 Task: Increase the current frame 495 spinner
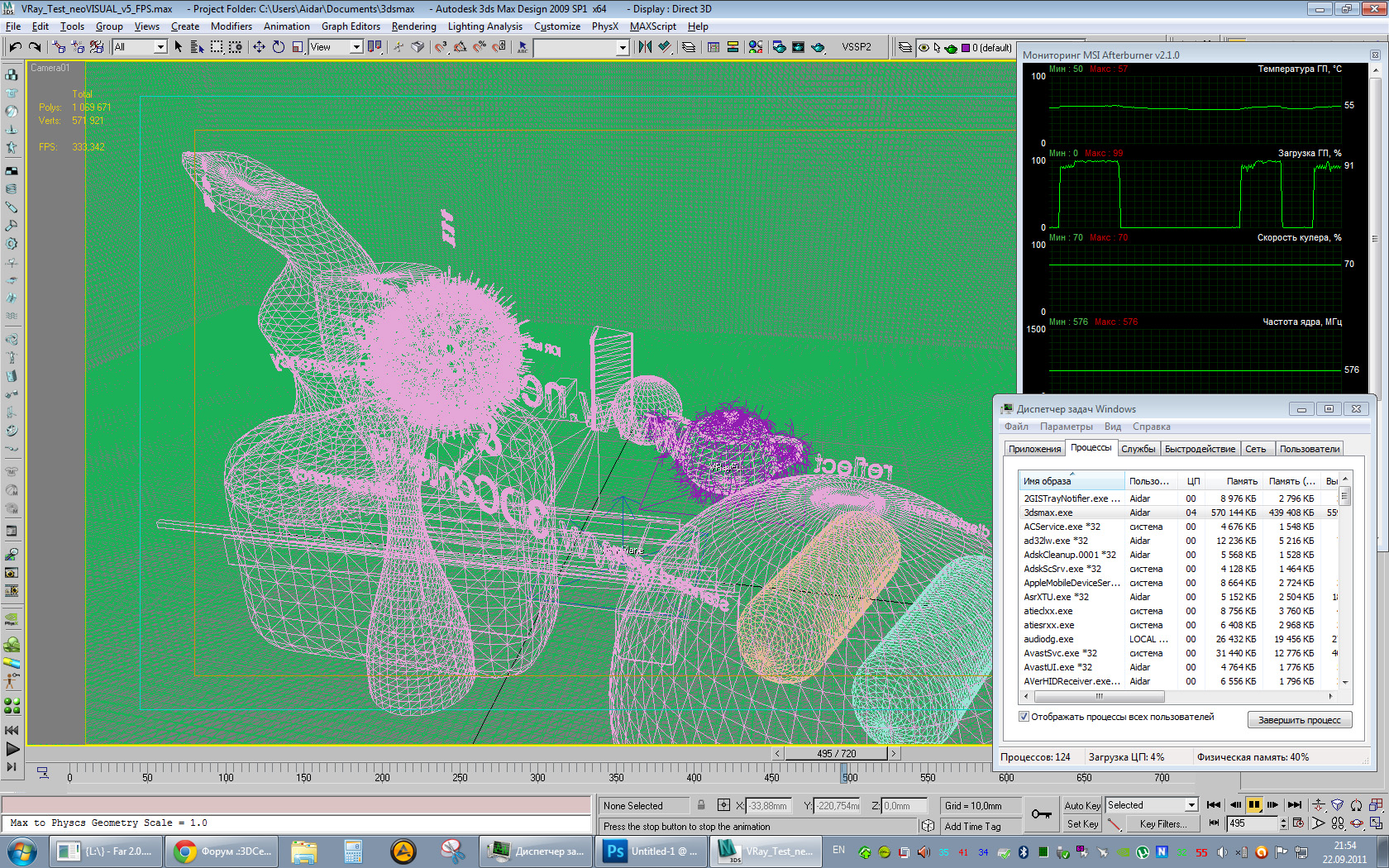tap(1283, 820)
